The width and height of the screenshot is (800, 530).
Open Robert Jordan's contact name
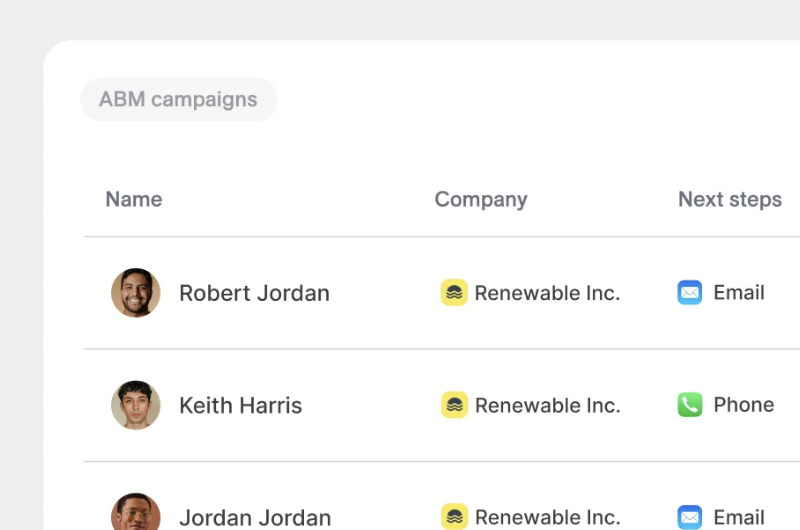(255, 293)
